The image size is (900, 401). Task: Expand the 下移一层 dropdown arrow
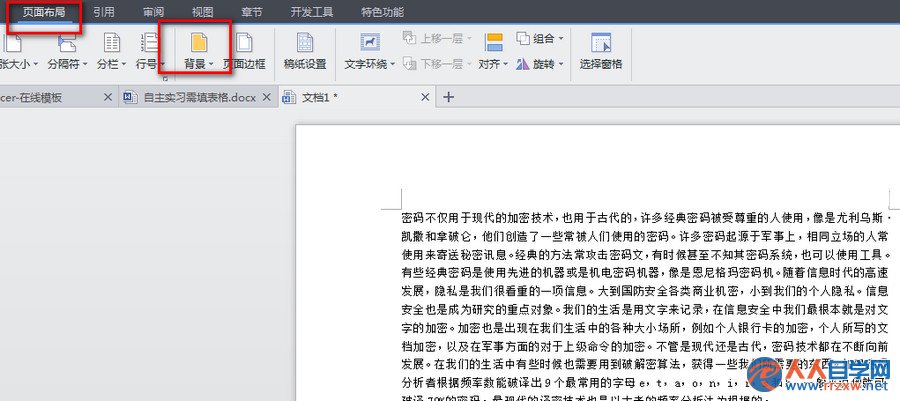(x=469, y=64)
